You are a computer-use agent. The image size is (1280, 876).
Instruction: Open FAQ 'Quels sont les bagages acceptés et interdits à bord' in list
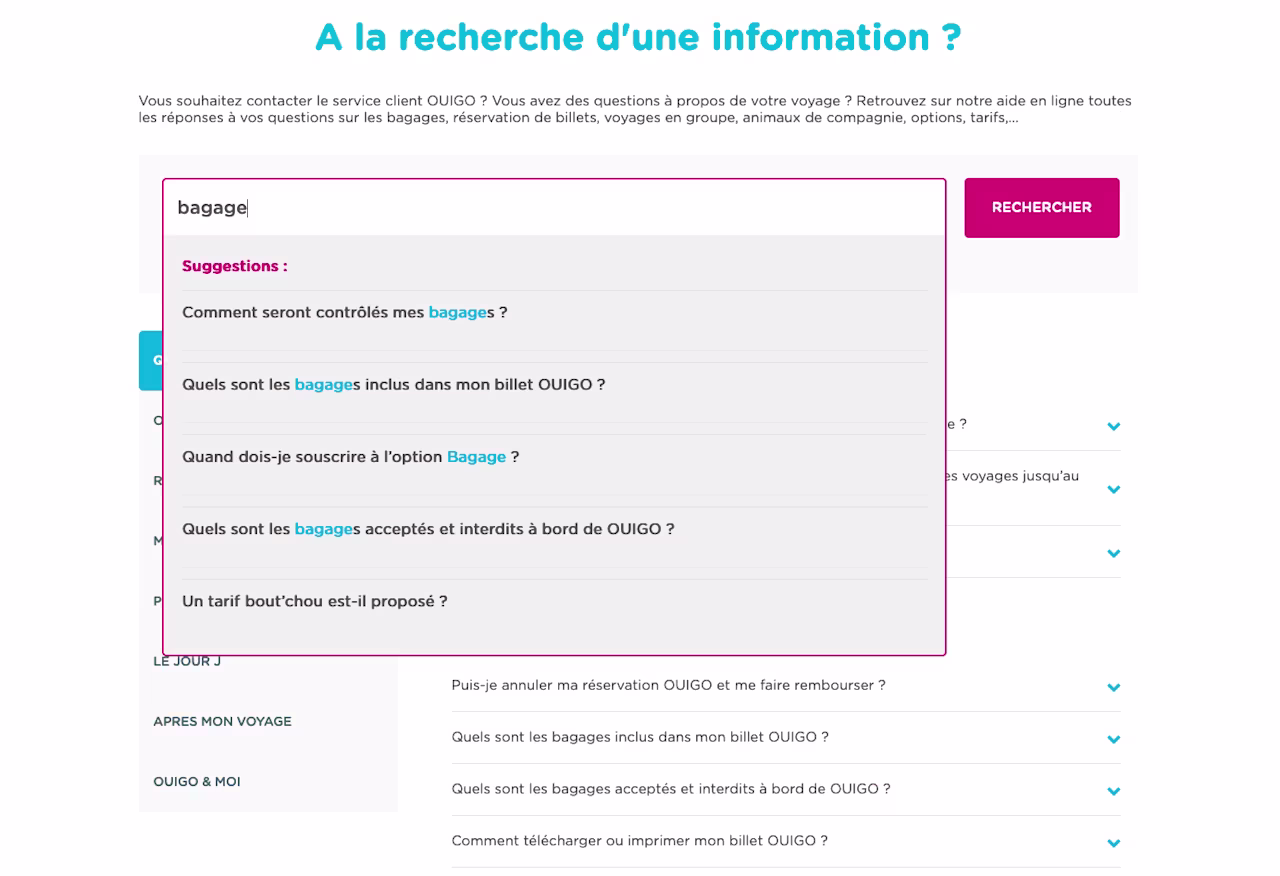(671, 789)
